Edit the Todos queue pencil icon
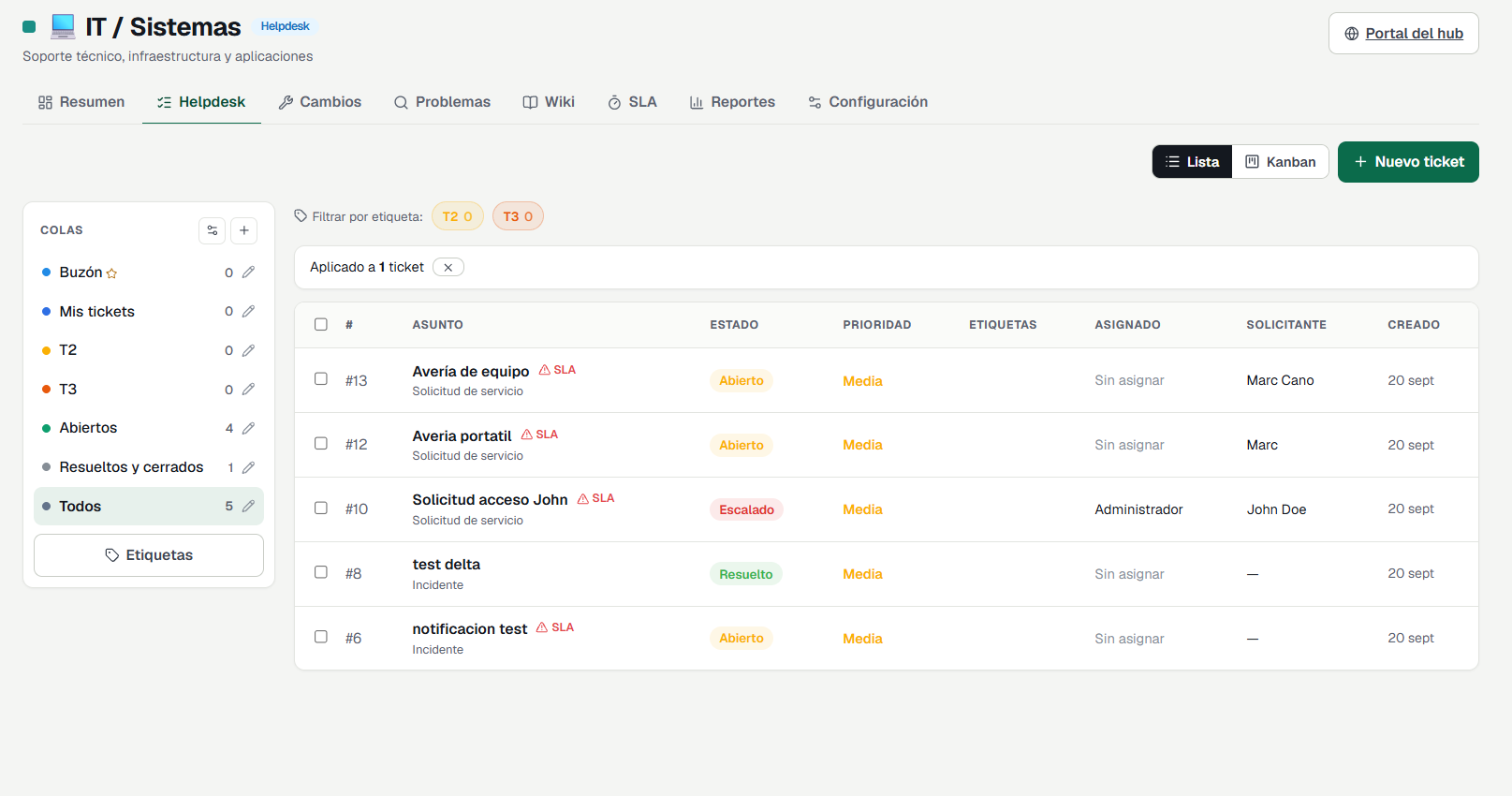 [x=248, y=507]
